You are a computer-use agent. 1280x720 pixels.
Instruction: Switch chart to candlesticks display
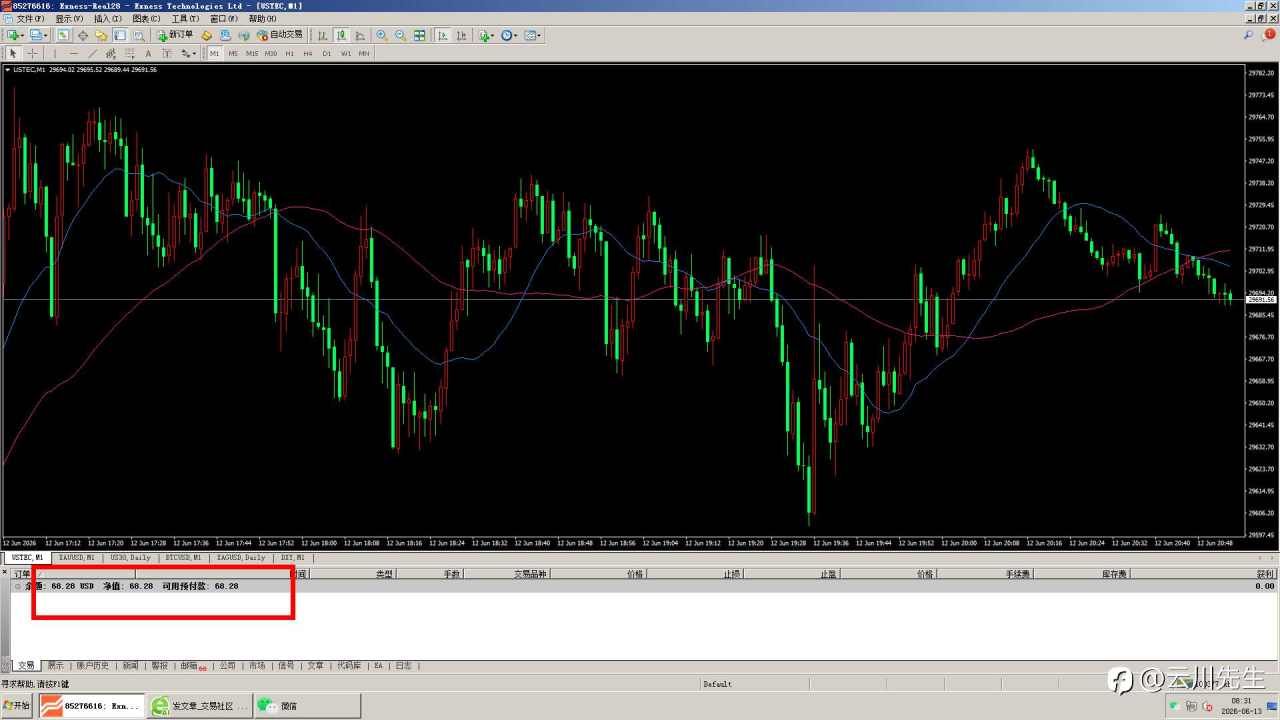(x=341, y=35)
